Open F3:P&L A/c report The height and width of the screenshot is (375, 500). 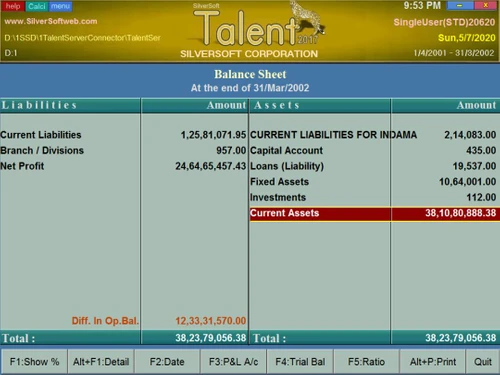point(233,362)
